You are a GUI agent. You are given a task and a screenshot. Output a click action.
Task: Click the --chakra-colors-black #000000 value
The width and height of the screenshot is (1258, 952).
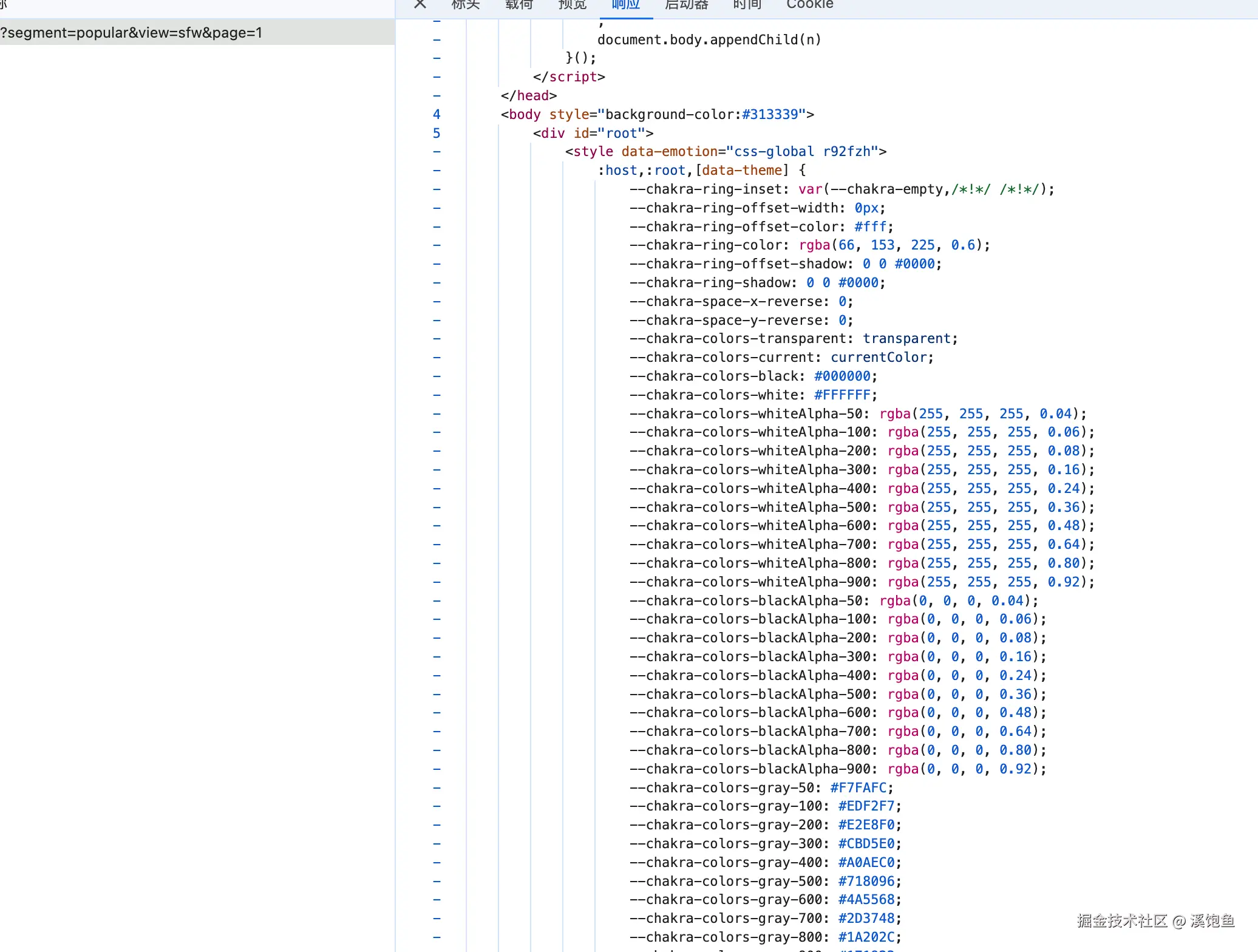tap(842, 376)
